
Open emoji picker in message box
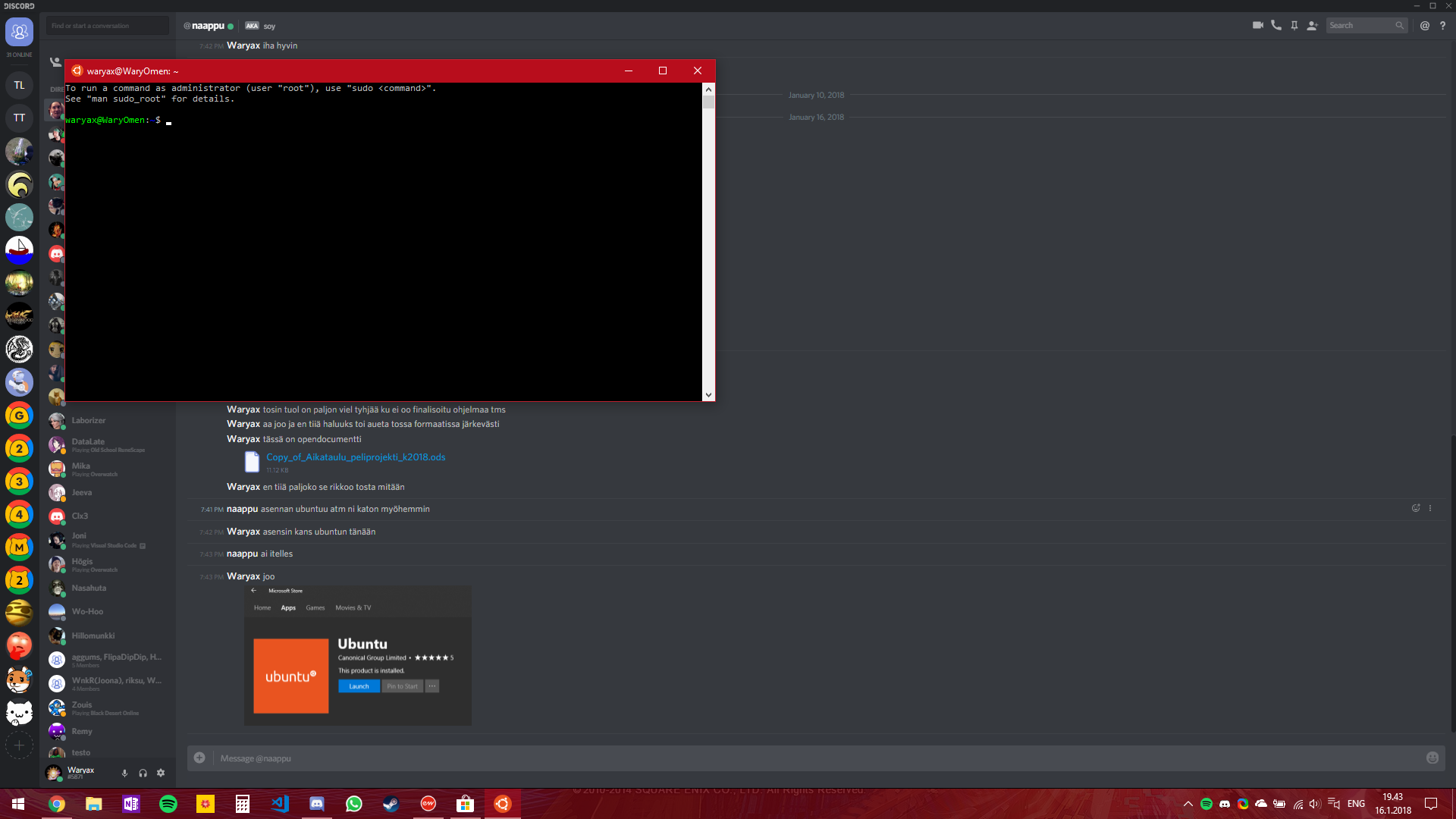1432,758
